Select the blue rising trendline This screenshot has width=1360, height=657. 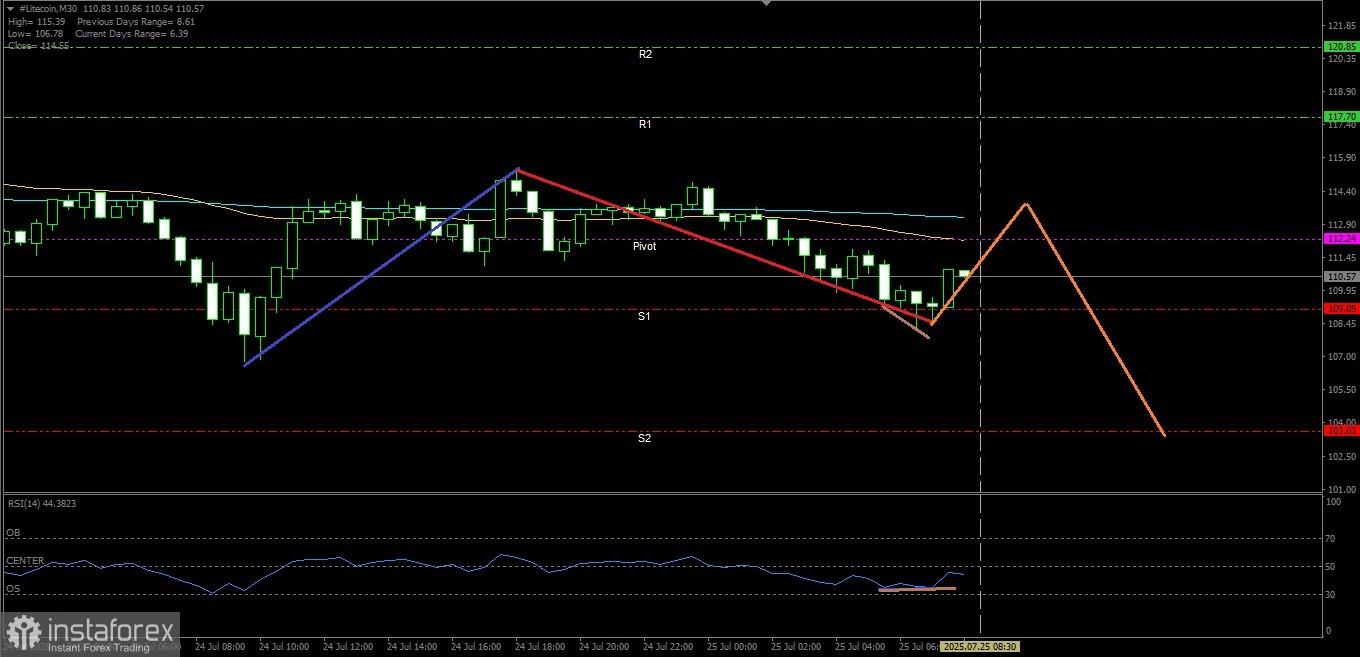(381, 267)
